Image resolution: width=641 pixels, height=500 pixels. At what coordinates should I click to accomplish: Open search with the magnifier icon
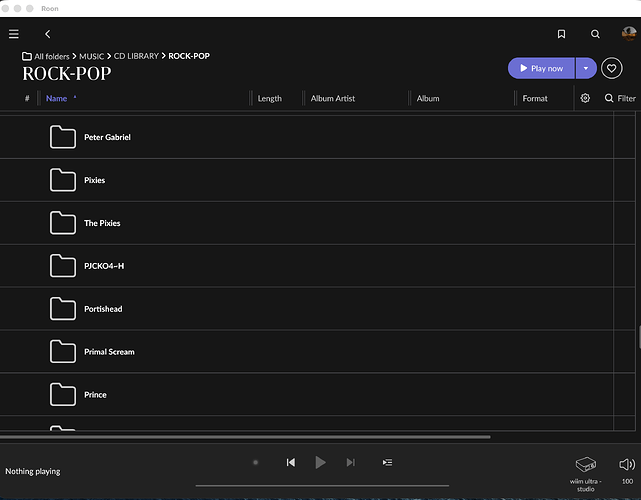tap(595, 34)
